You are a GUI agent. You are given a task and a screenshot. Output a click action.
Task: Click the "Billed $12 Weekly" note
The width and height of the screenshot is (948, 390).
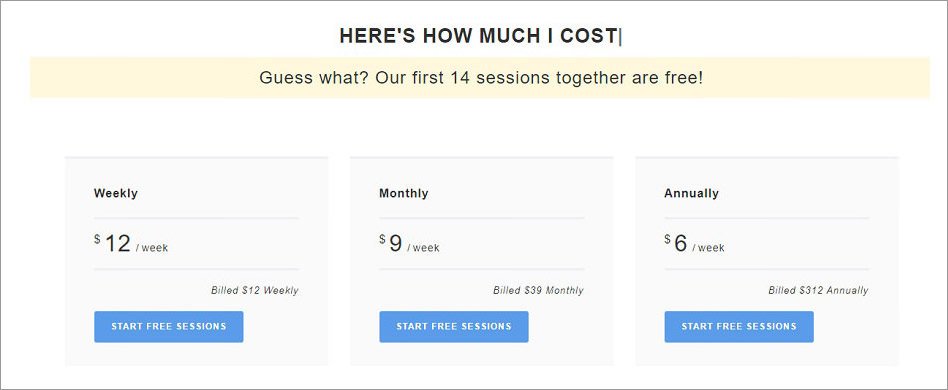click(x=255, y=290)
